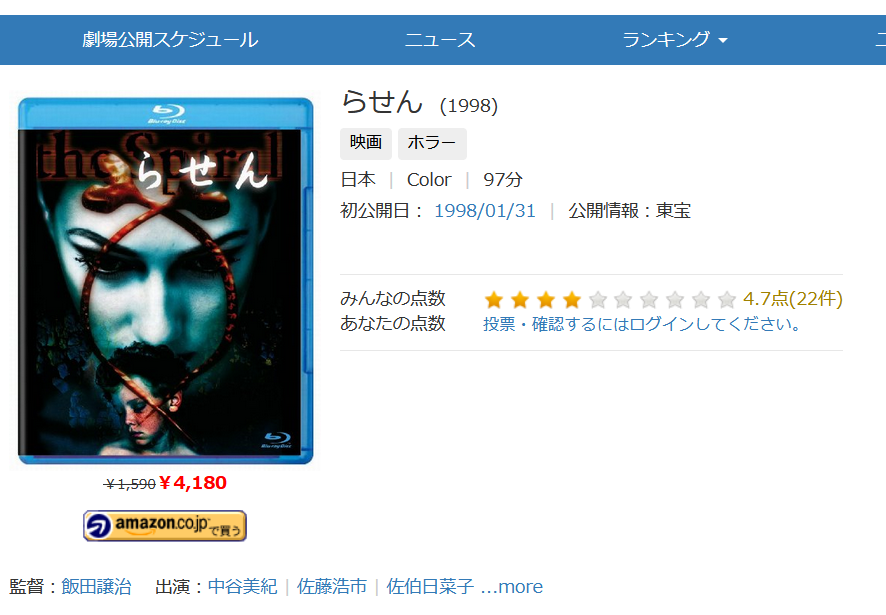Click the ランキング dropdown caret arrow
886x615 pixels.
click(x=723, y=41)
